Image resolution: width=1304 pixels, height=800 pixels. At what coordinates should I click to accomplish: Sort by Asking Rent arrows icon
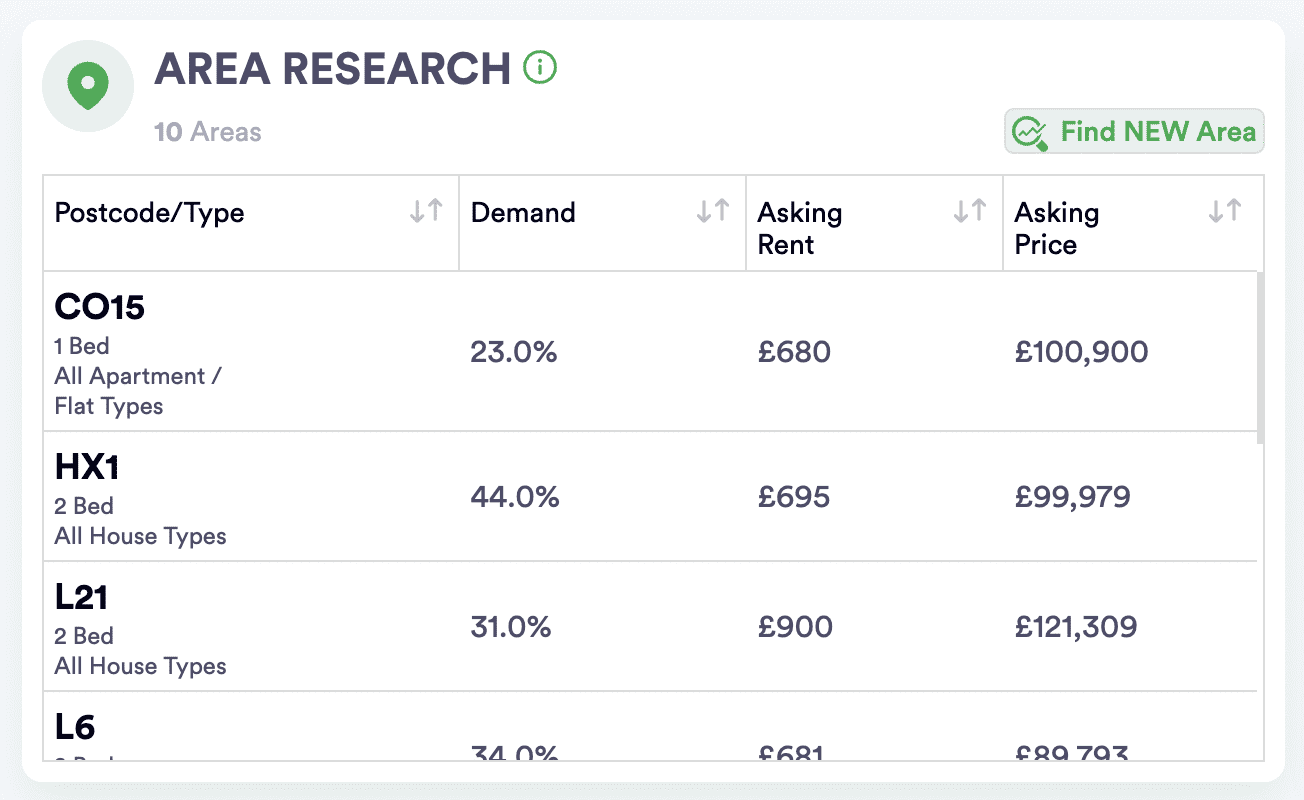970,211
